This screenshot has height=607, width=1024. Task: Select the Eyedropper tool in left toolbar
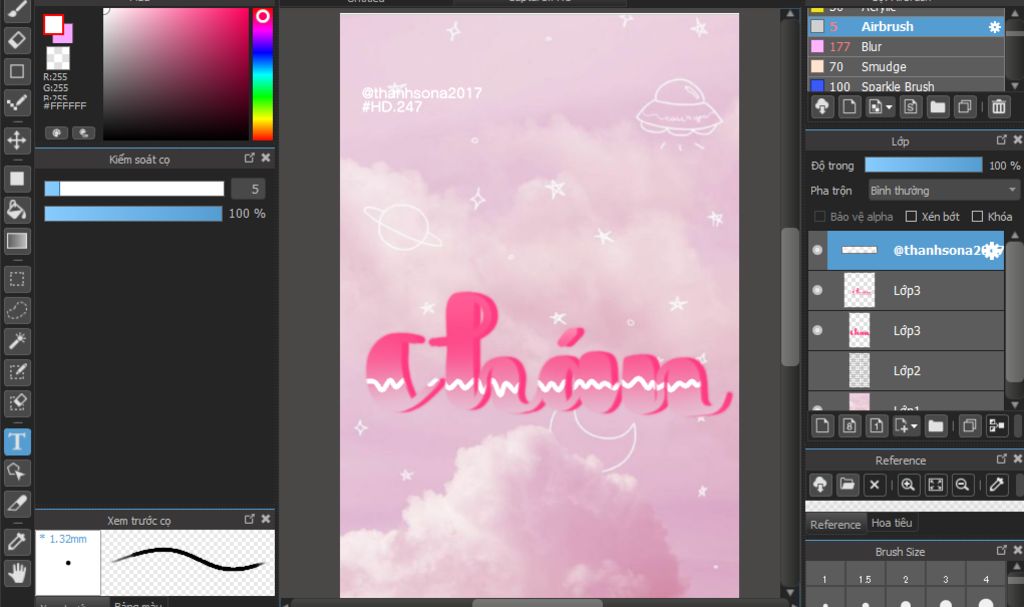17,541
